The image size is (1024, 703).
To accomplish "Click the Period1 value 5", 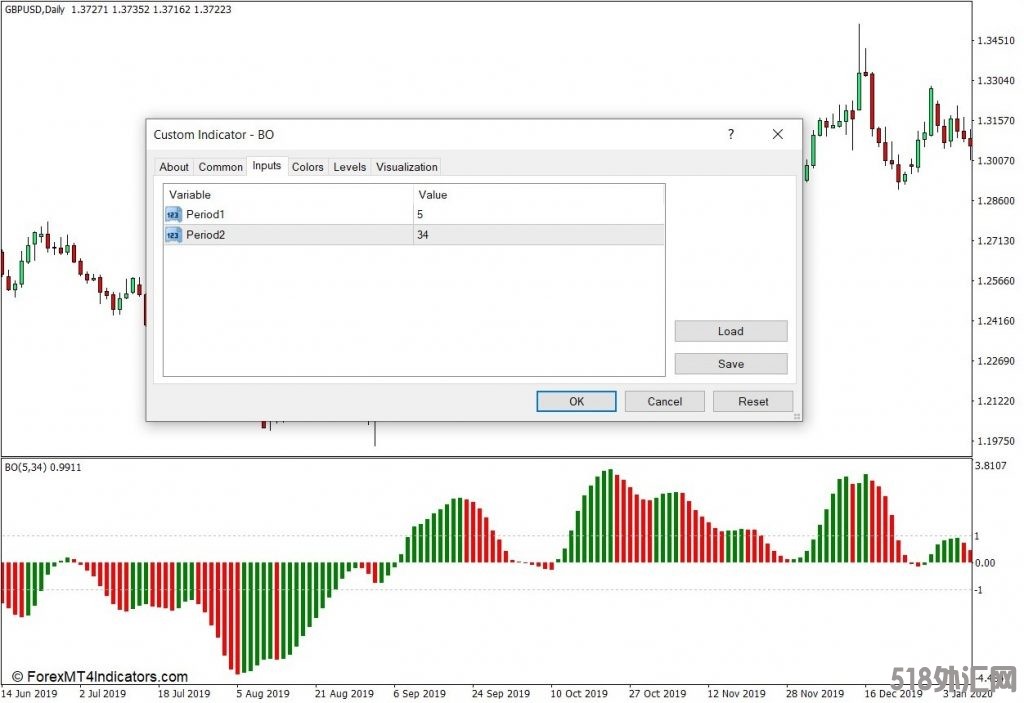I will click(x=420, y=214).
